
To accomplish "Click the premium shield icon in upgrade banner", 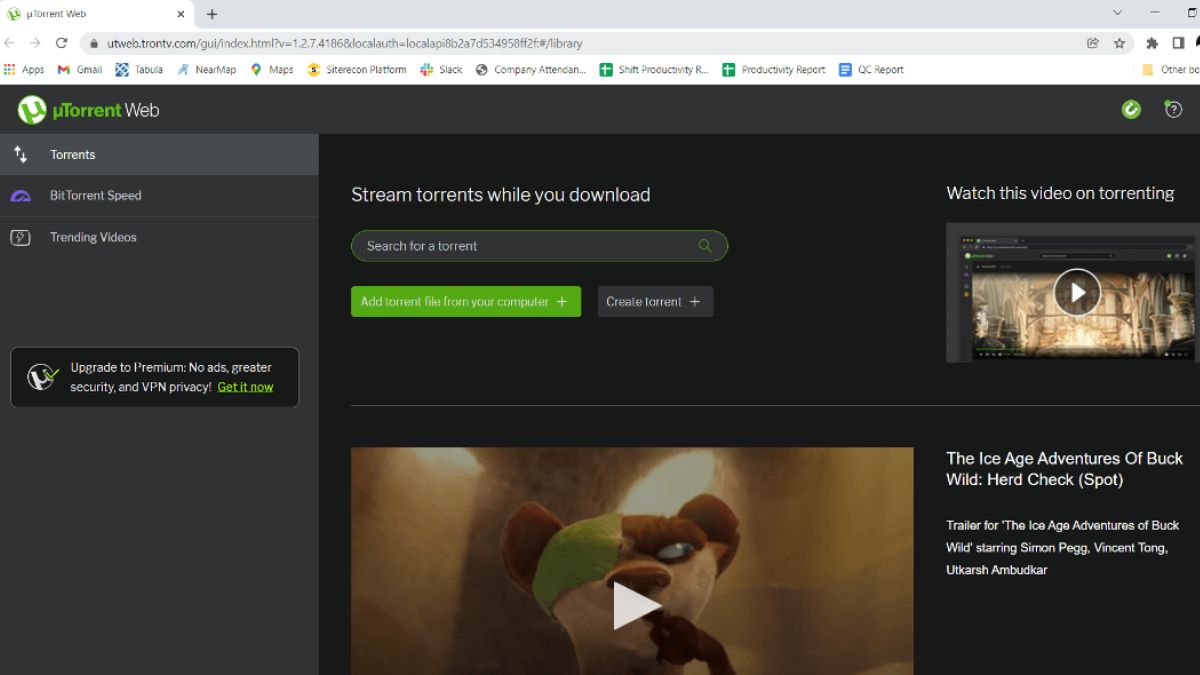I will (x=40, y=376).
